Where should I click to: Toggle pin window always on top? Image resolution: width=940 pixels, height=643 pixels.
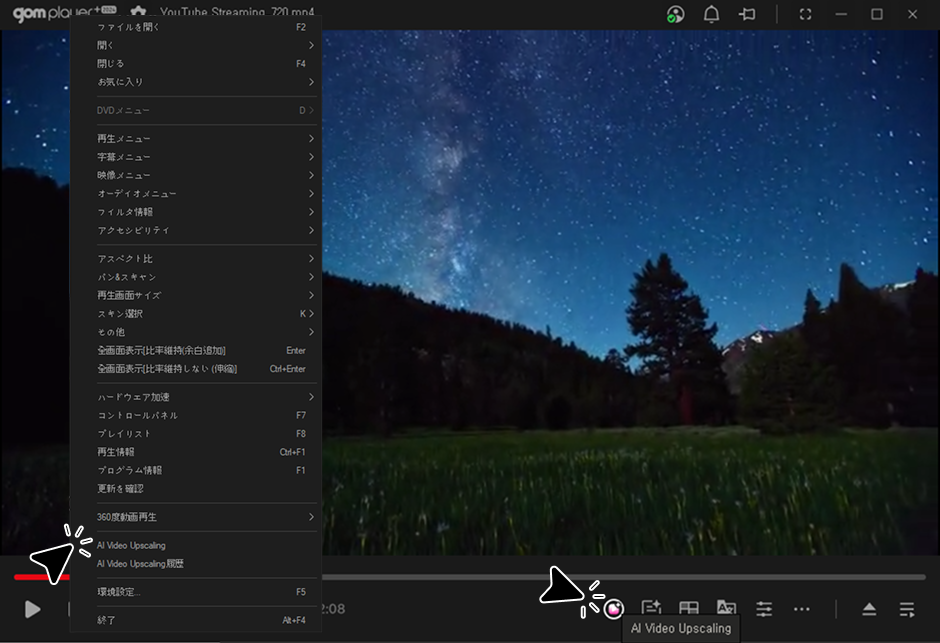(x=747, y=14)
